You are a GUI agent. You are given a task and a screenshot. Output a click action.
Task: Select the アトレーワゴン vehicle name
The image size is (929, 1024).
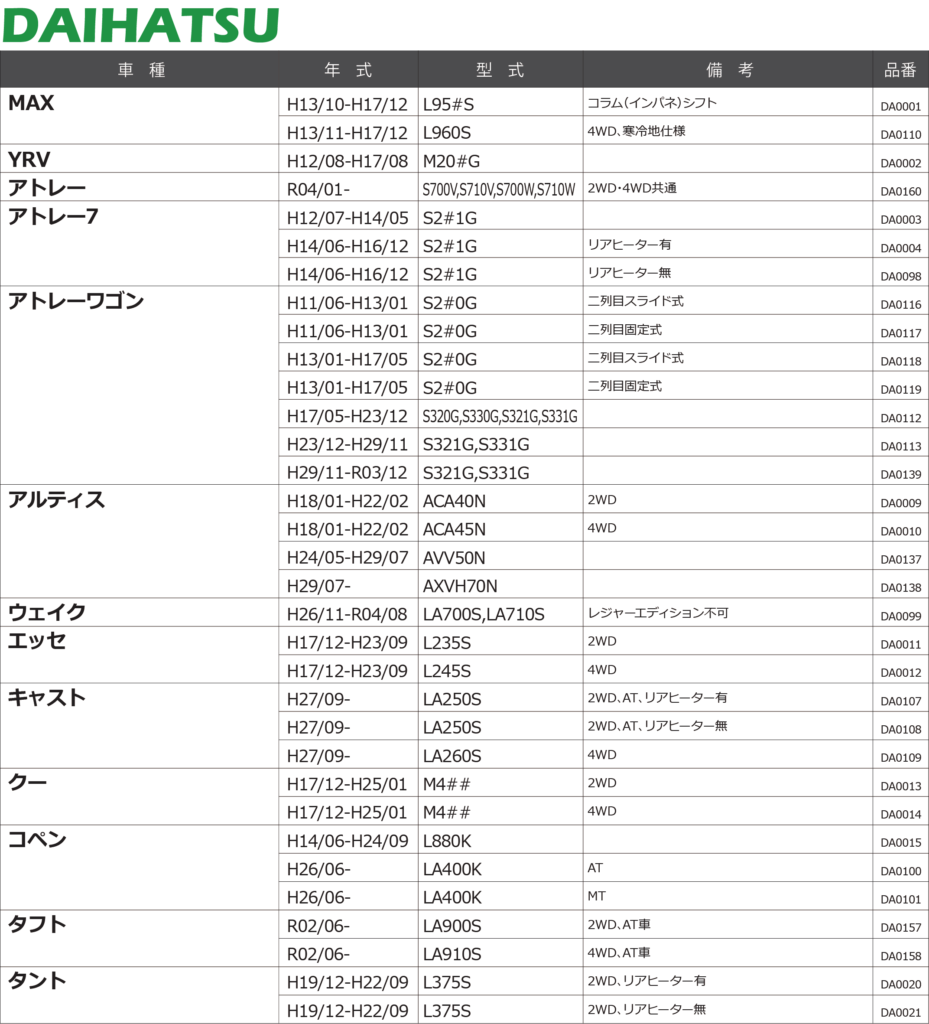76,301
